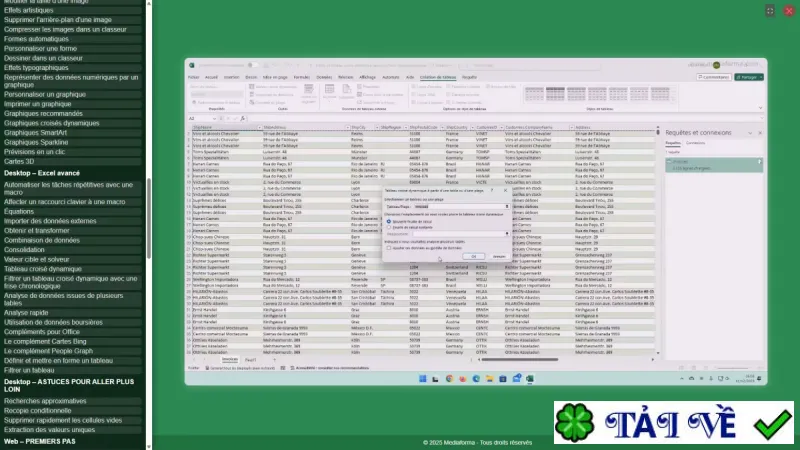Open the ShipCountry column filter dropdown

tap(472, 128)
